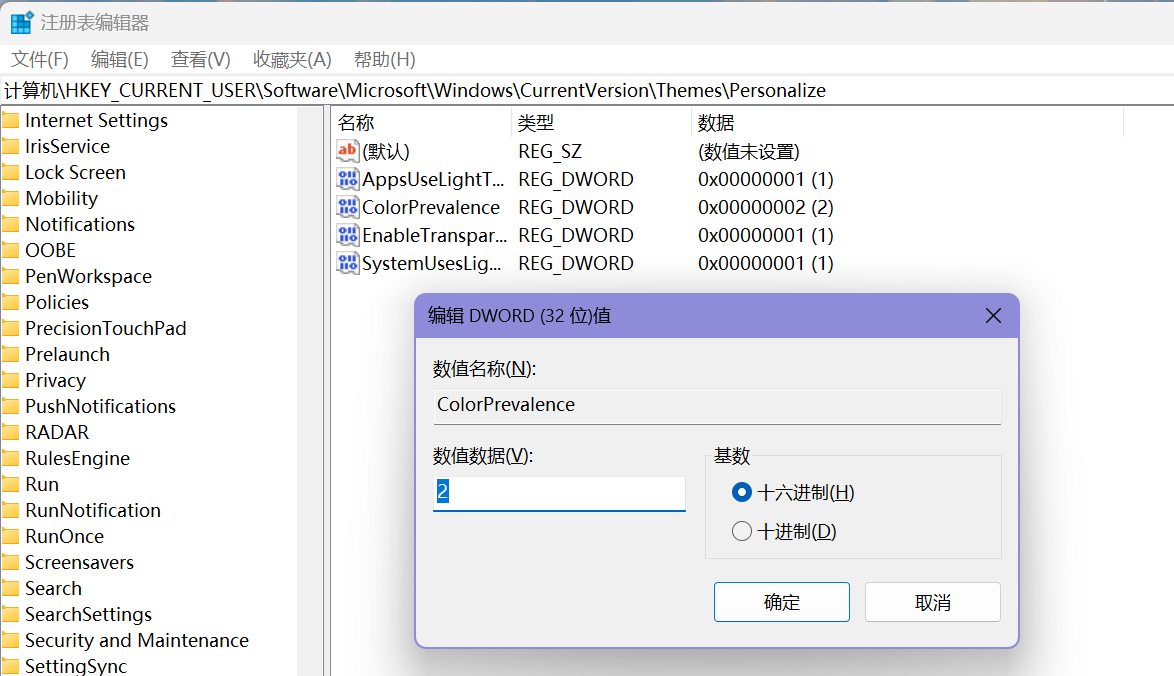Open the 收藏夹(A) favorites menu
The width and height of the screenshot is (1174, 676).
(x=292, y=60)
